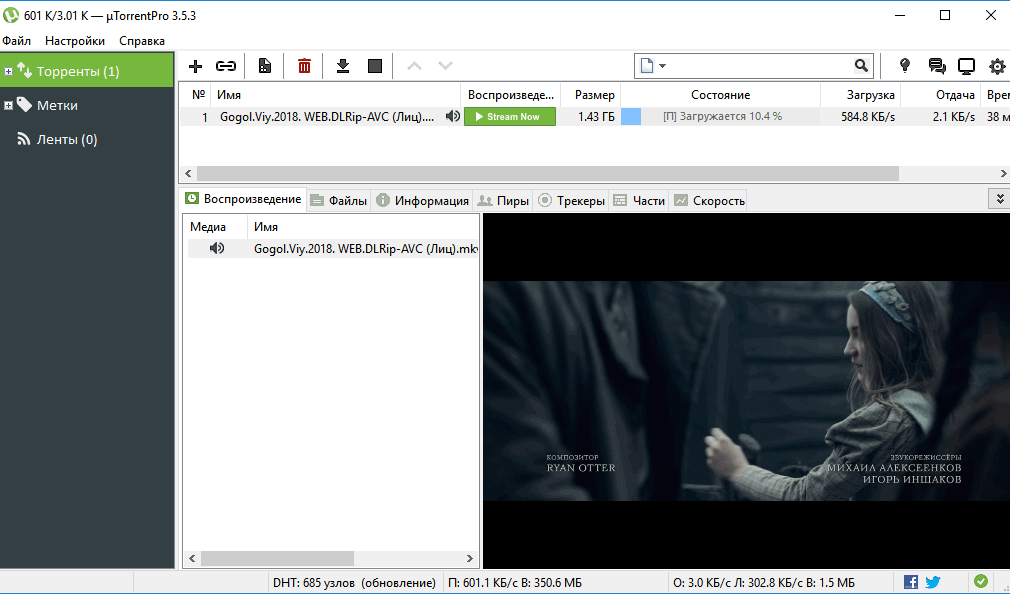
Task: Sort torrents by № column header
Action: 195,95
